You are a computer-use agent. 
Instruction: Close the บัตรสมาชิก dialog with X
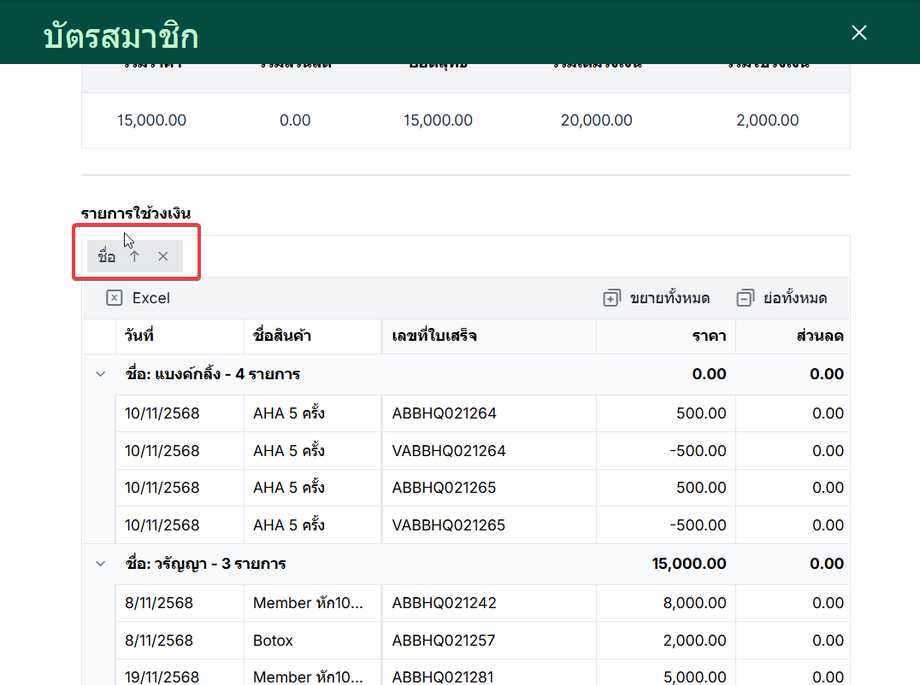click(858, 33)
